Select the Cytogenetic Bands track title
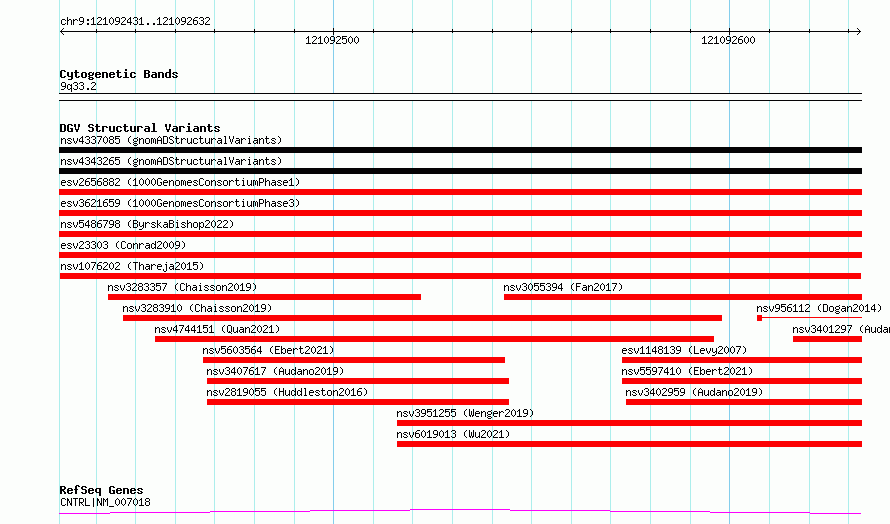The image size is (890, 524). [x=119, y=74]
